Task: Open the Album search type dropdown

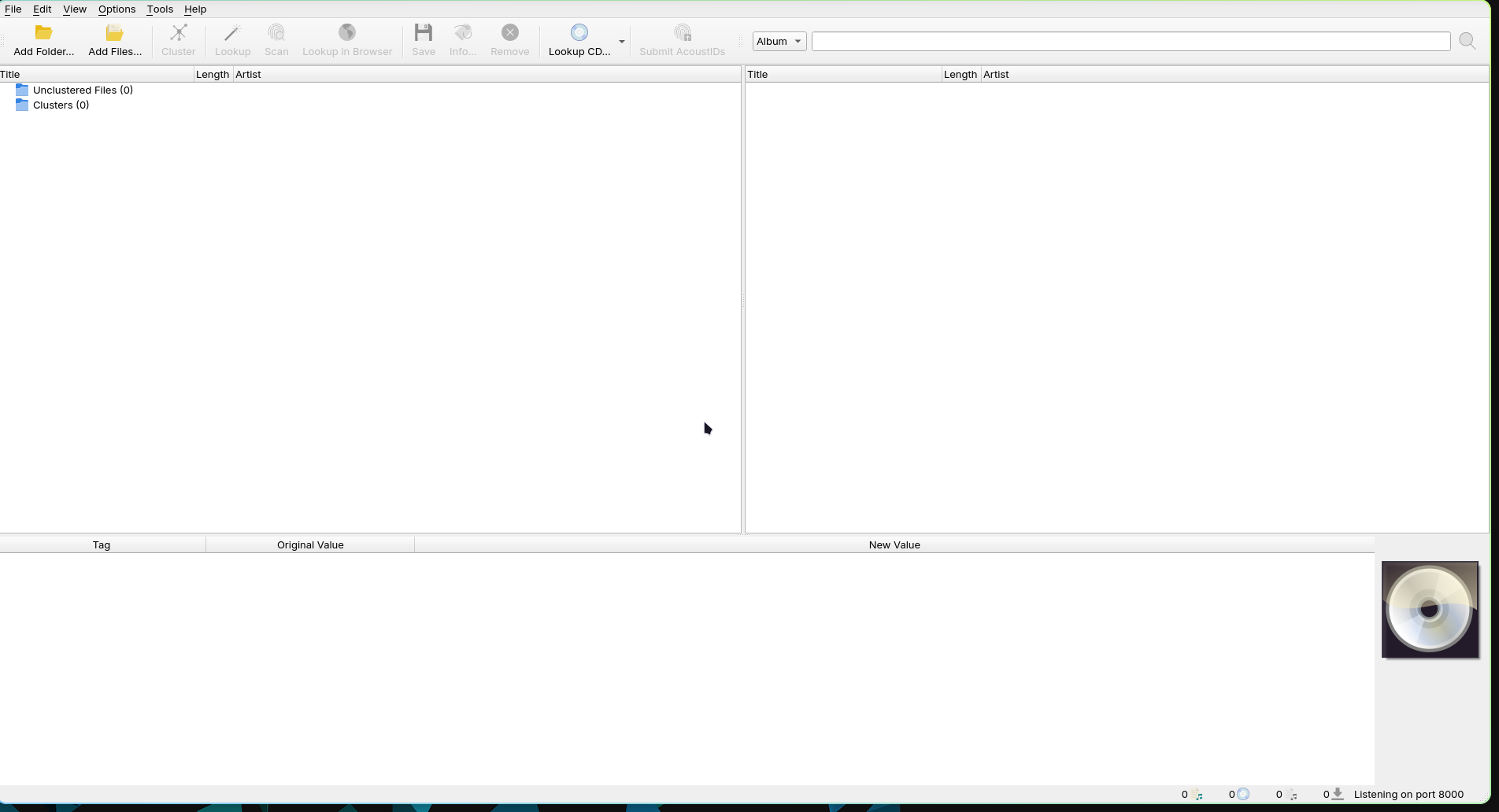Action: [x=779, y=41]
